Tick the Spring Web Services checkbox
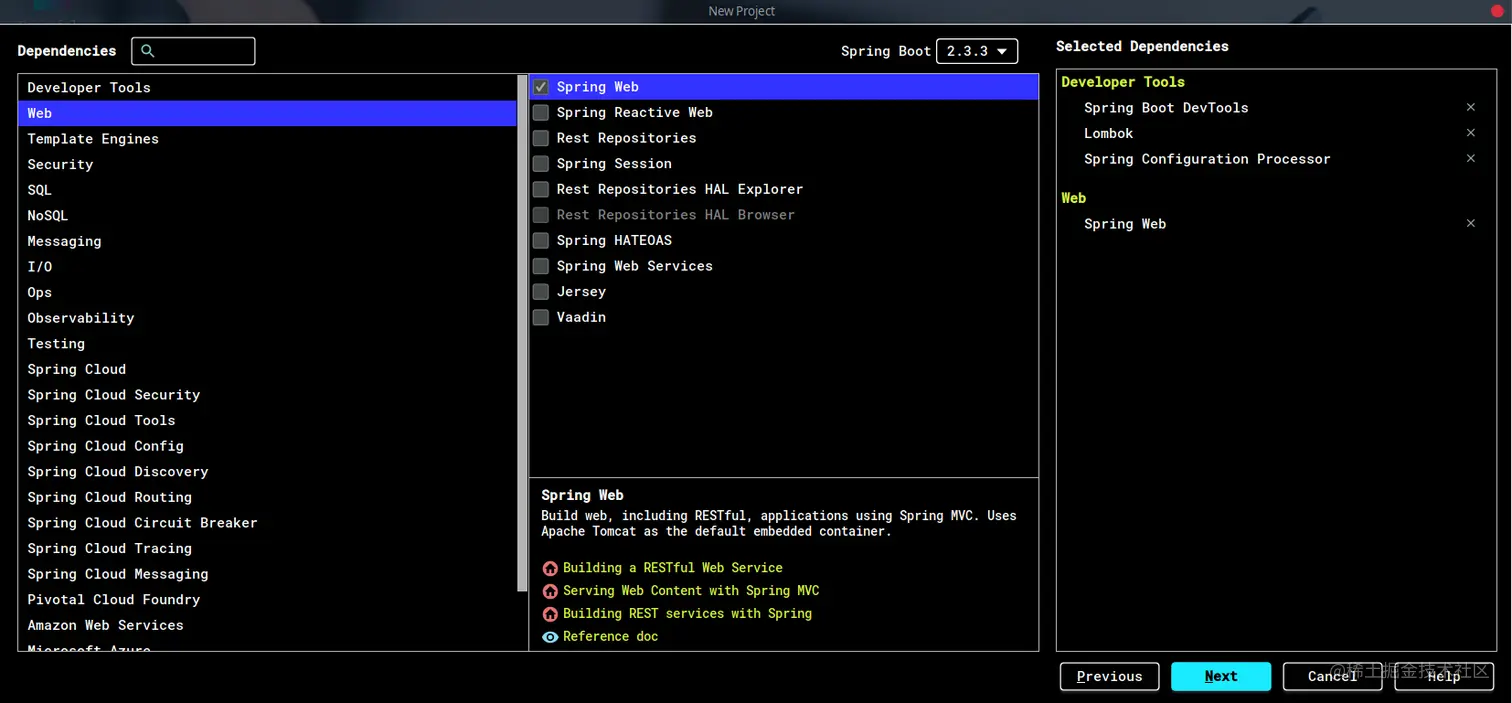The width and height of the screenshot is (1512, 703). click(541, 266)
